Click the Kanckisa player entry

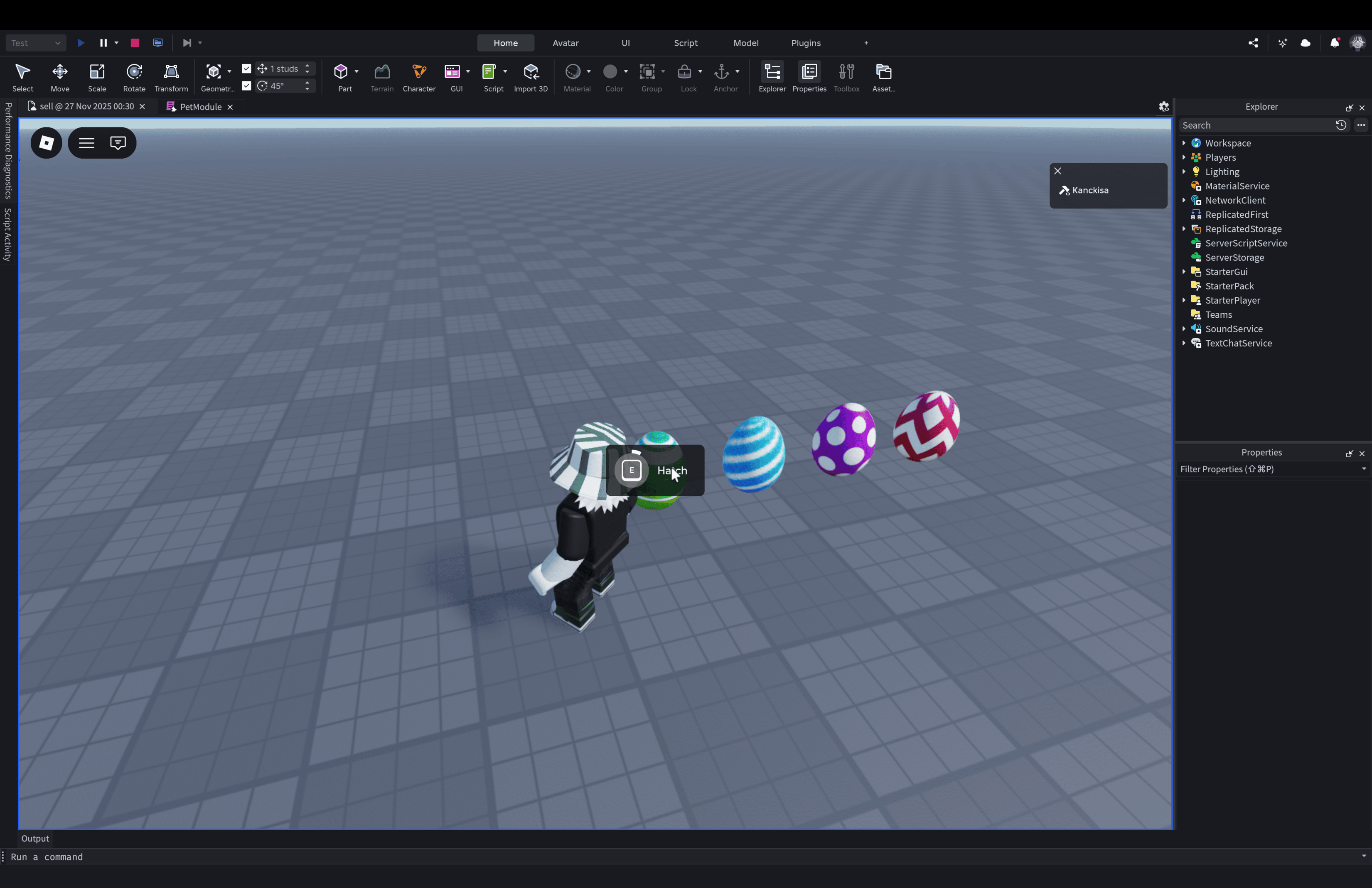coord(1089,190)
